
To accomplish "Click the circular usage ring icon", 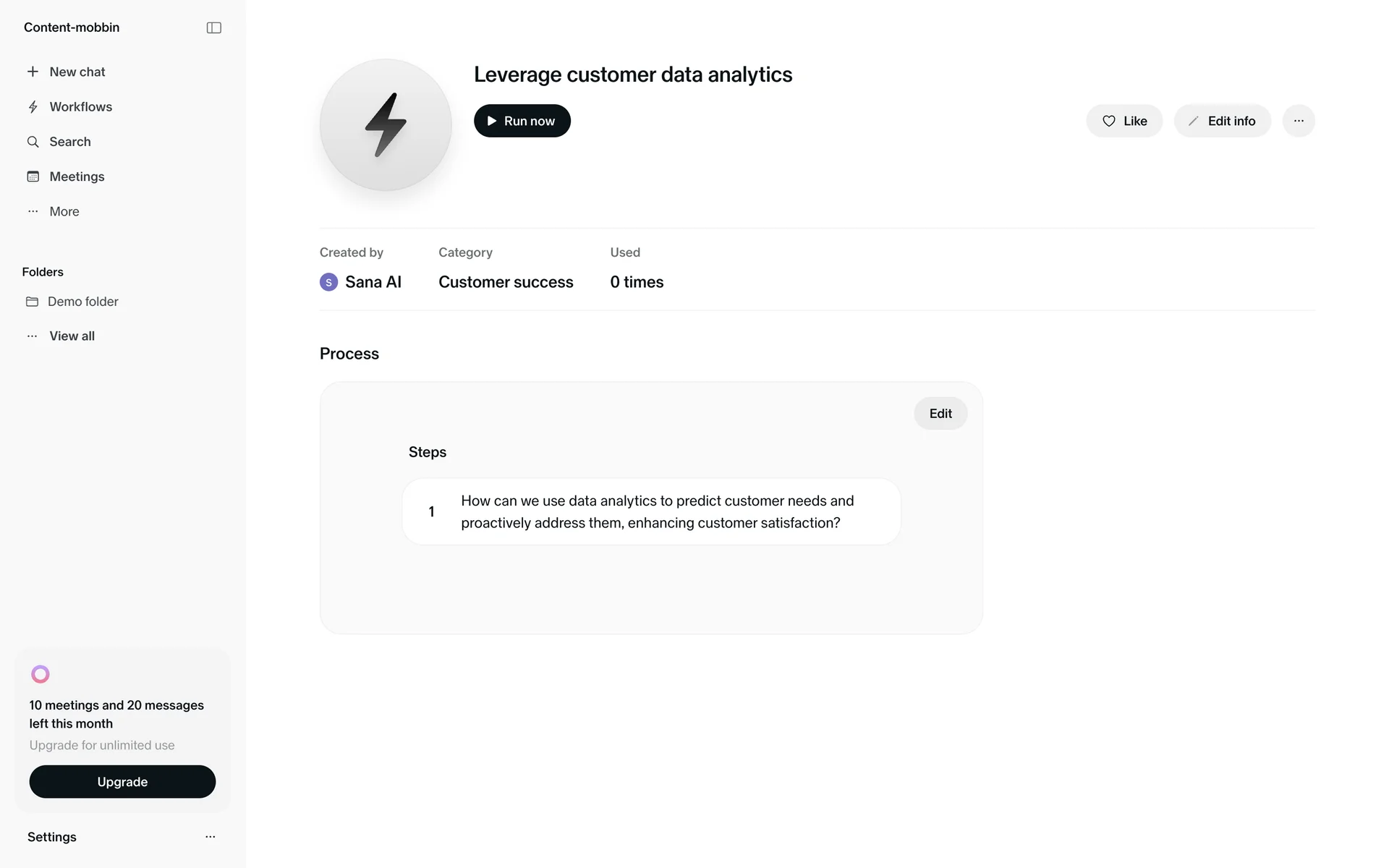I will pyautogui.click(x=41, y=674).
